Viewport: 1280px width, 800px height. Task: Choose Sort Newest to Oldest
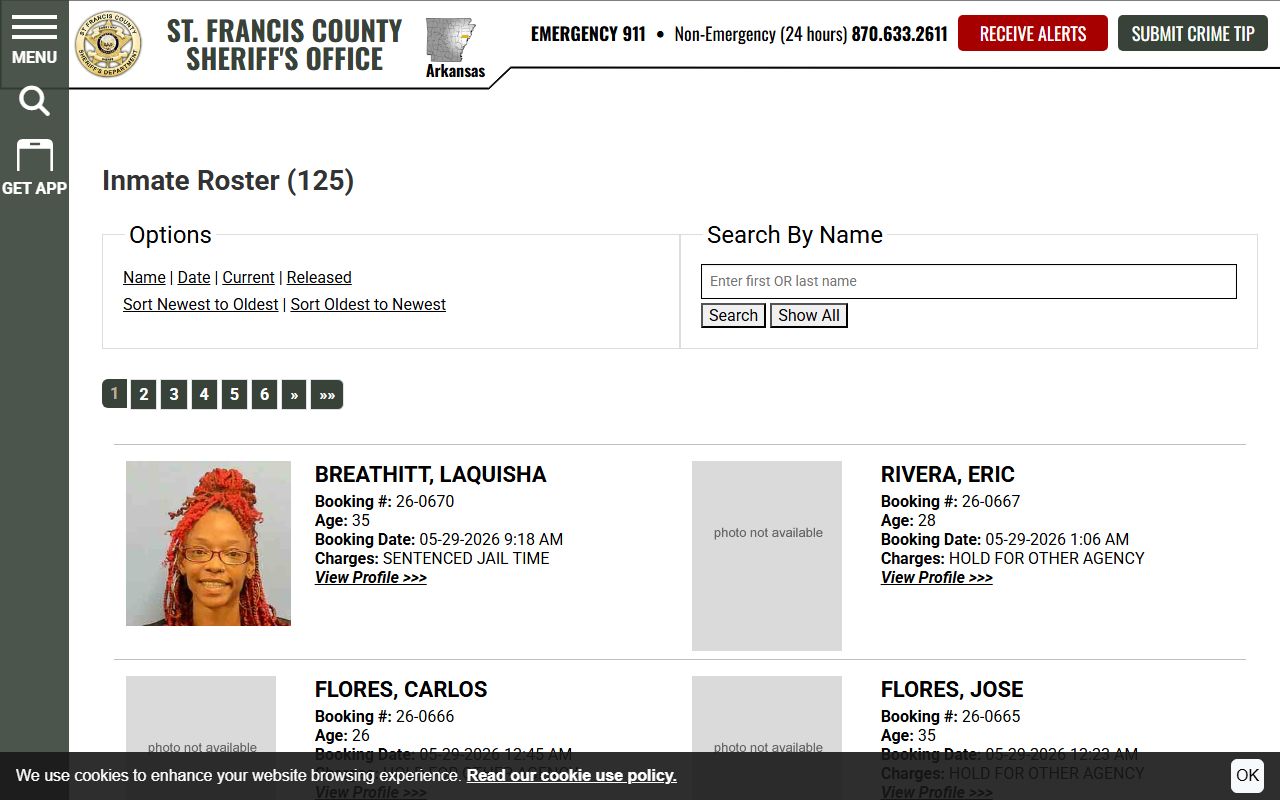(201, 304)
